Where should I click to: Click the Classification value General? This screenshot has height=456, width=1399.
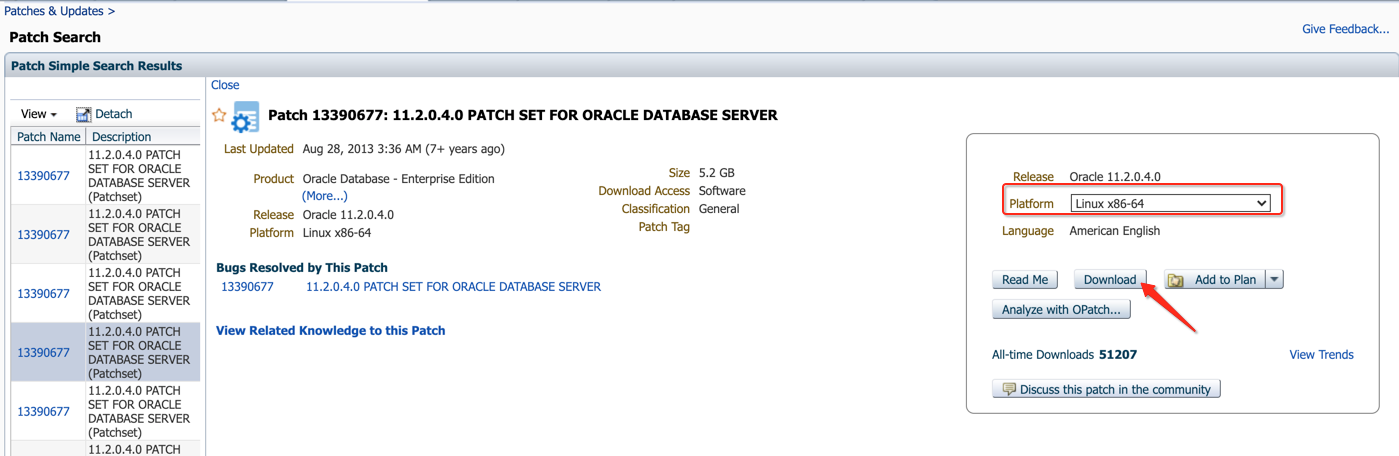point(719,209)
